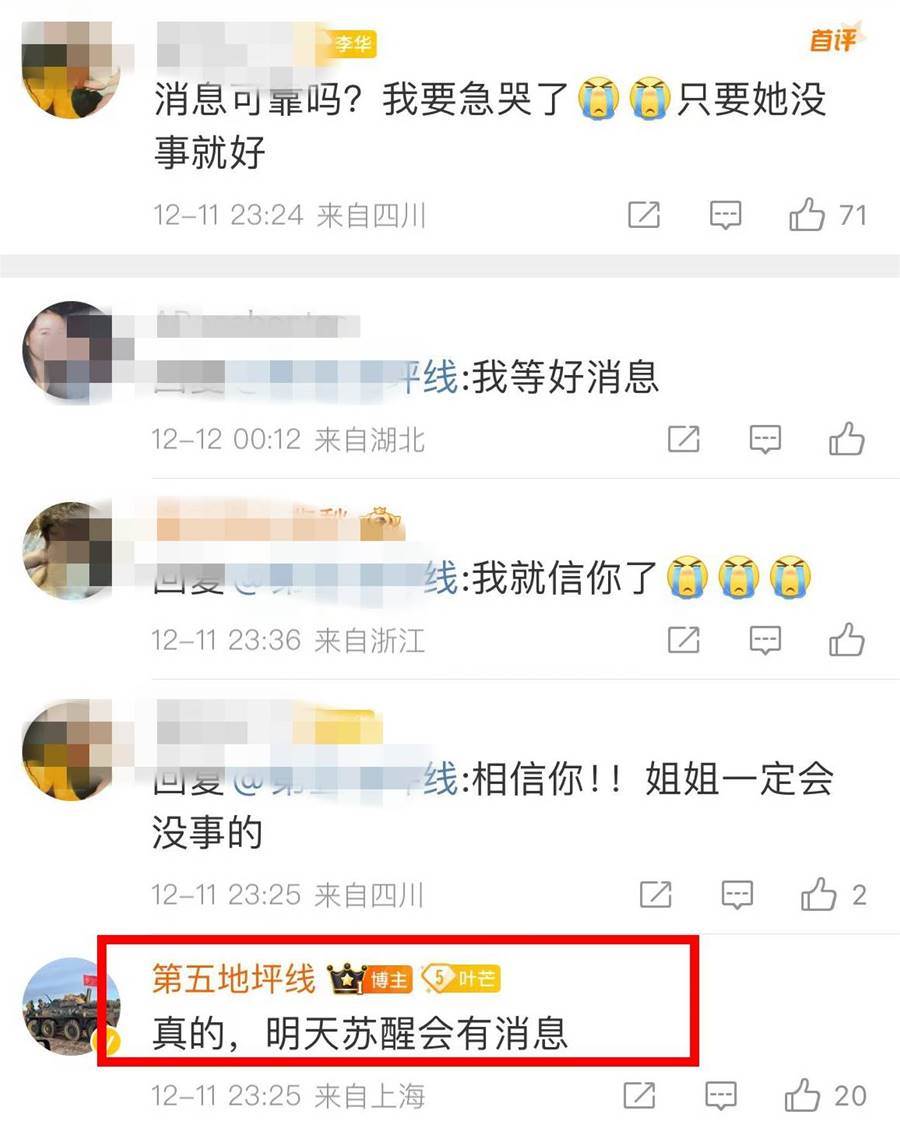Share the 23:24 Sichuan comment
Image resolution: width=900 pixels, height=1131 pixels.
[644, 215]
